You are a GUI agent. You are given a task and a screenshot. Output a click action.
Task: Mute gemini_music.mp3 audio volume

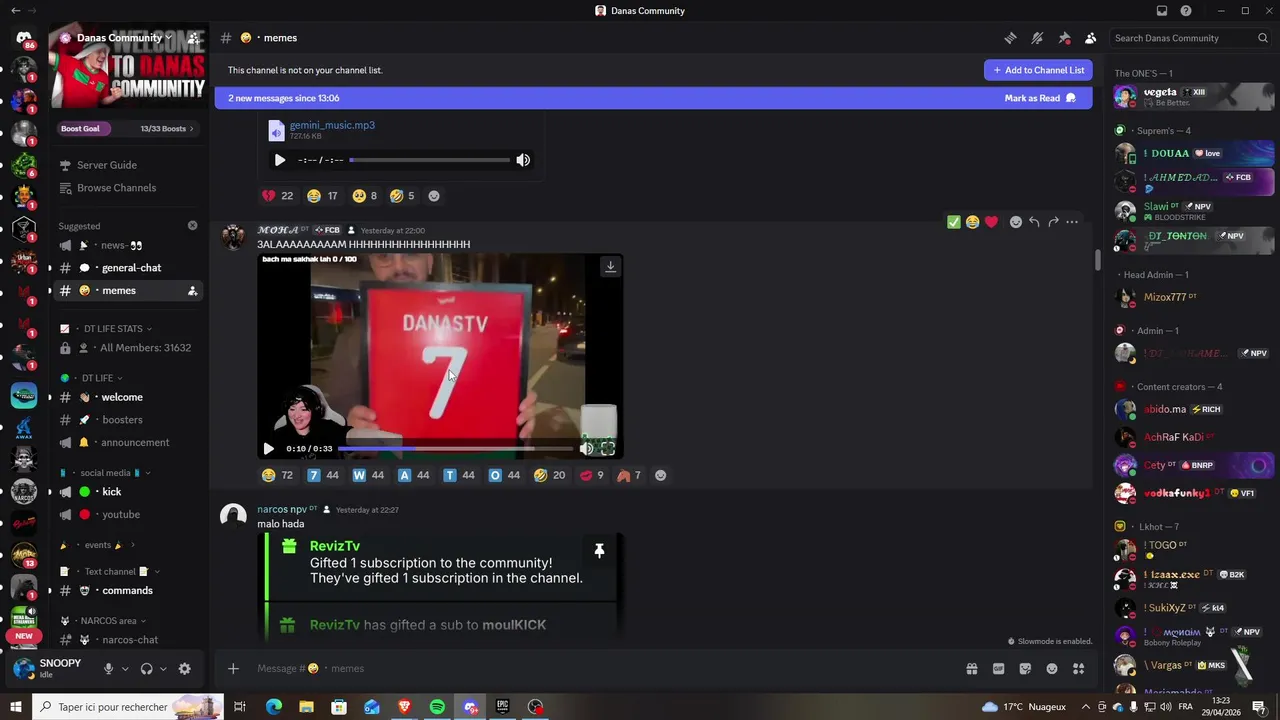[x=523, y=160]
